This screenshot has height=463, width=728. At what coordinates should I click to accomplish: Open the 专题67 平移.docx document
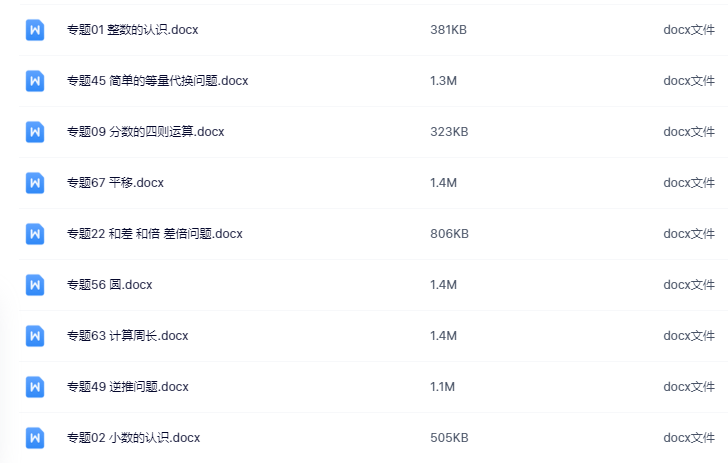[x=116, y=183]
